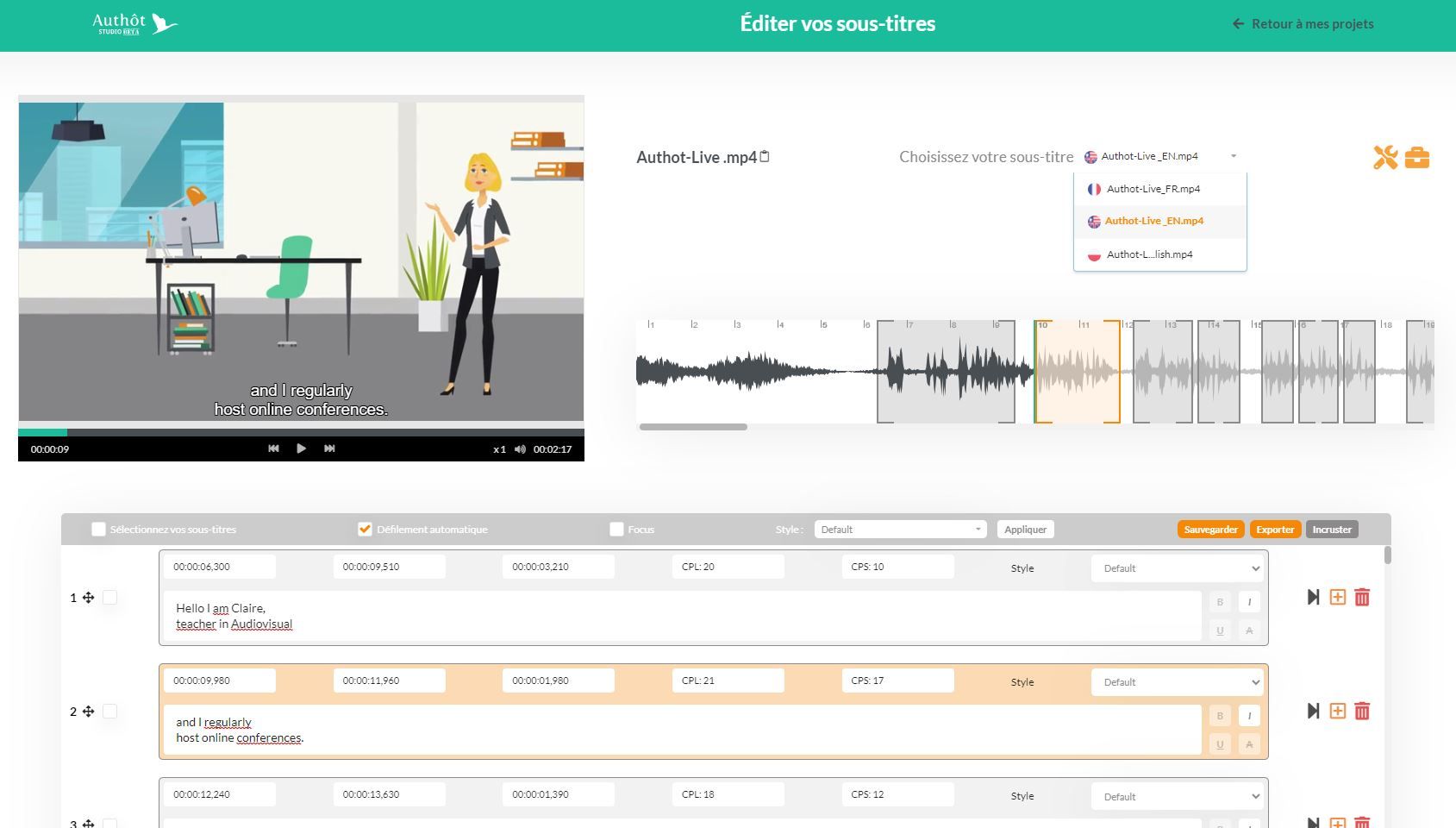Toggle italic for the 'and I regularly' subtitle

pos(1249,716)
